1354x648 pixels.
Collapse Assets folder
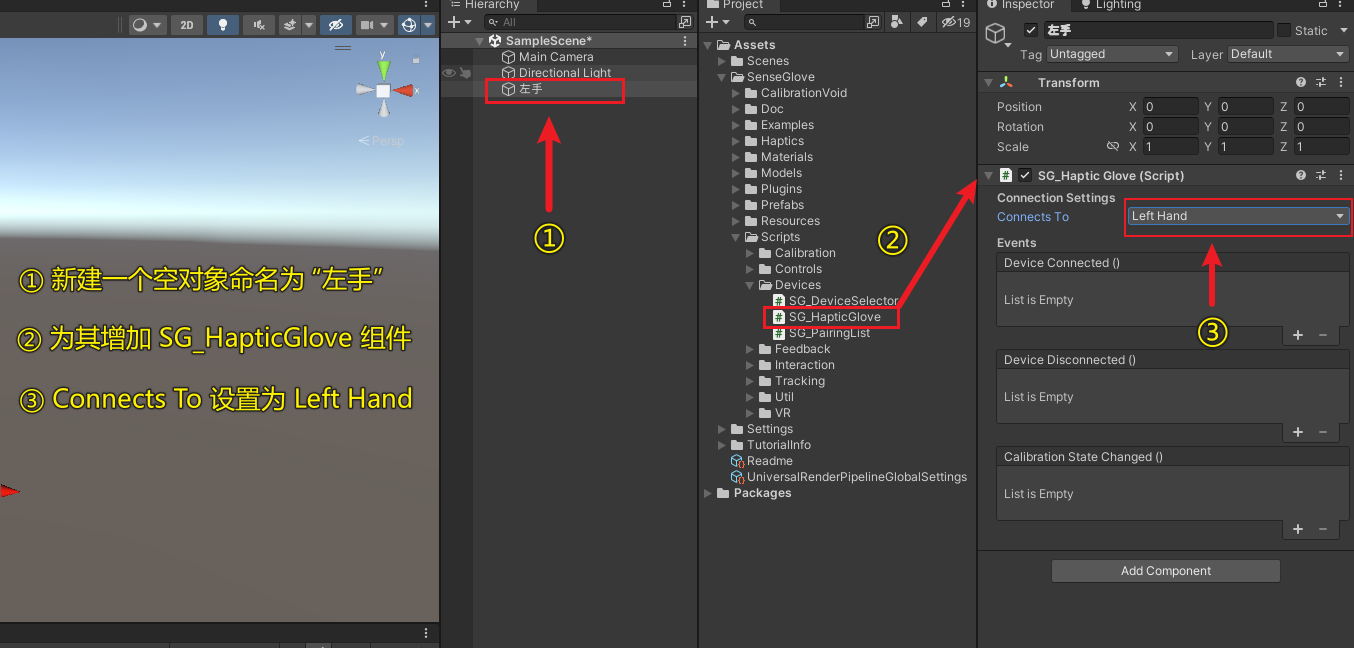709,45
